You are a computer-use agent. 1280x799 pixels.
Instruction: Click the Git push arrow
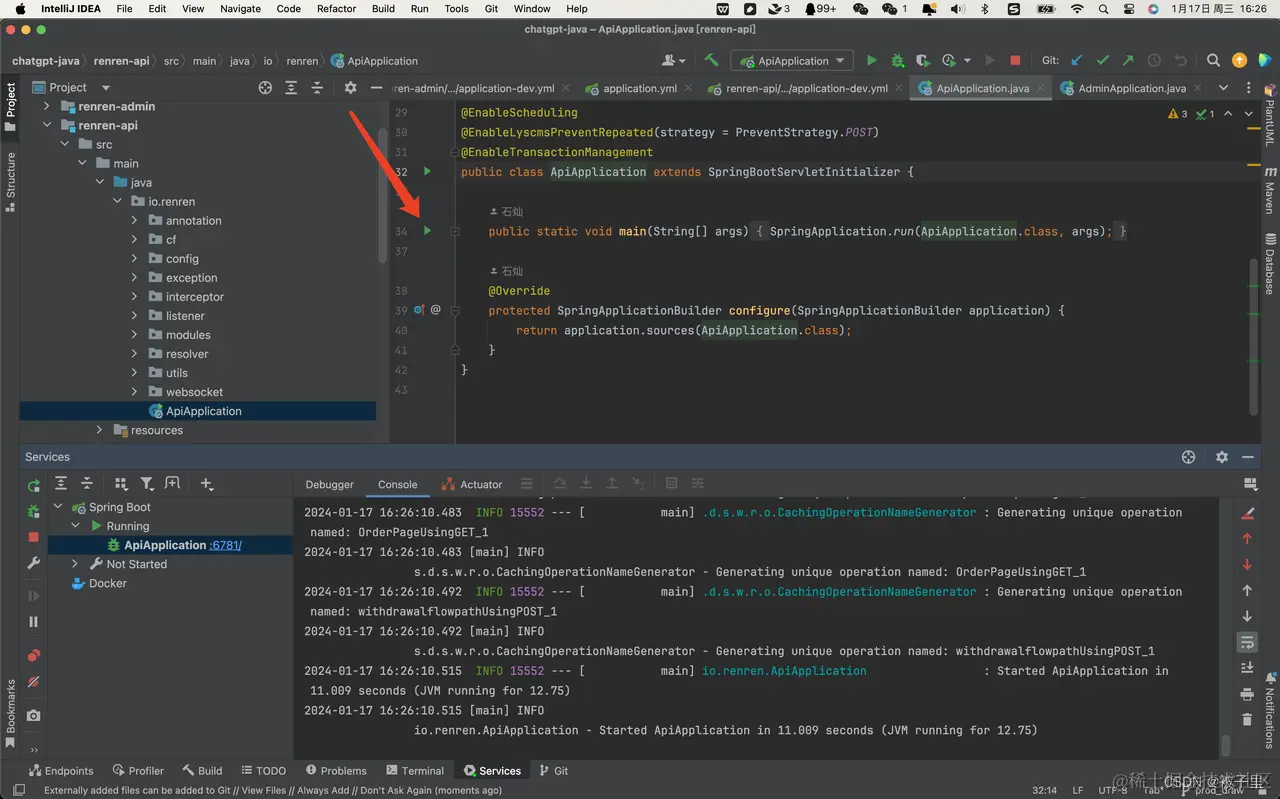coord(1128,60)
